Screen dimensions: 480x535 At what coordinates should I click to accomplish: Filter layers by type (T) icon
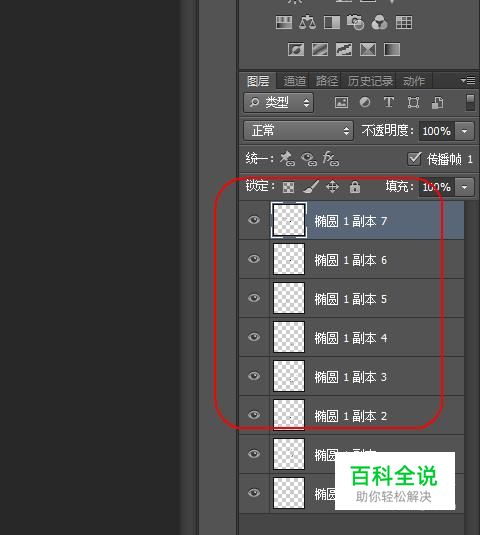[x=389, y=102]
